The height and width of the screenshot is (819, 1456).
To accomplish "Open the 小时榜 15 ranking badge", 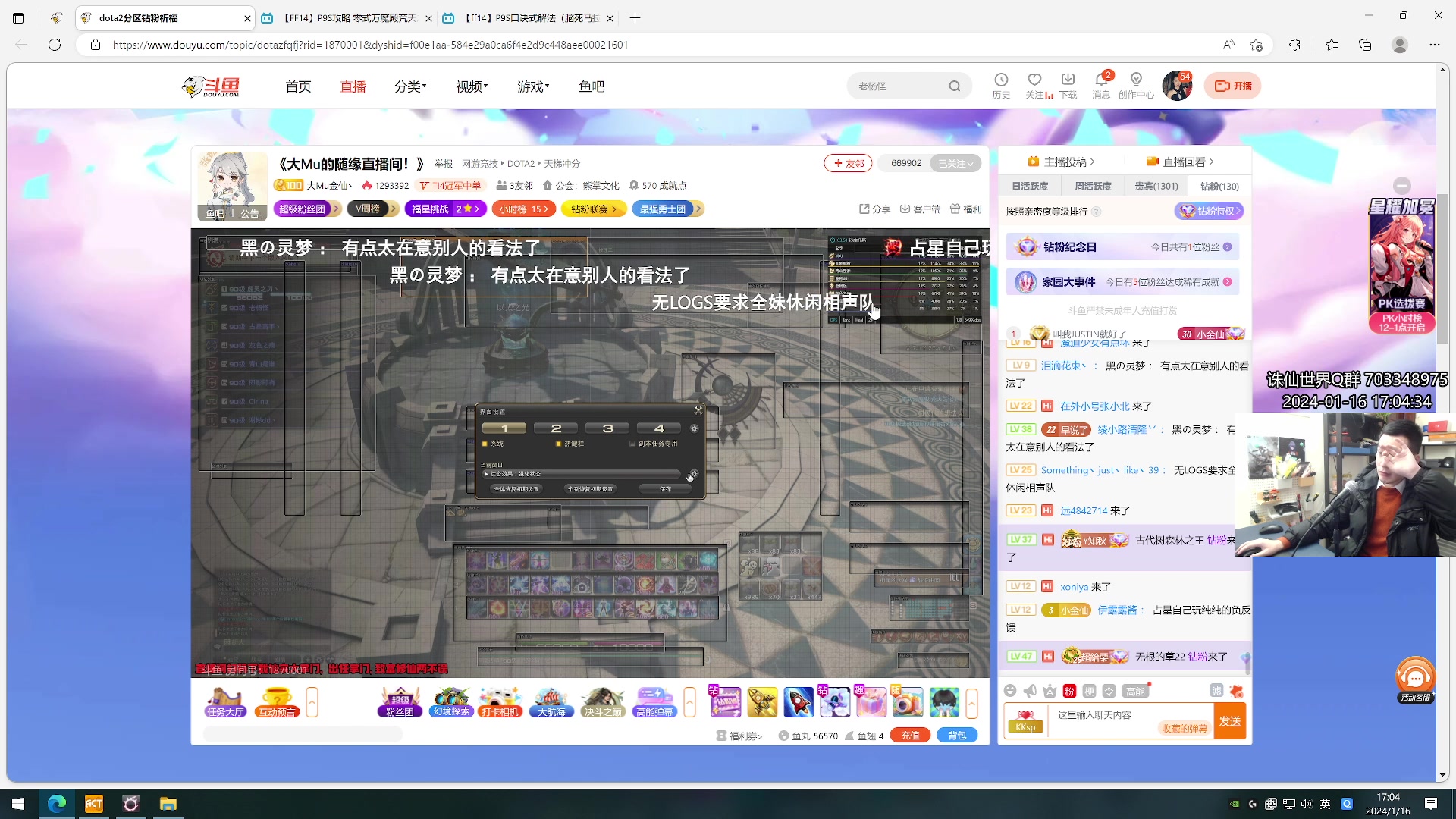I will (523, 209).
